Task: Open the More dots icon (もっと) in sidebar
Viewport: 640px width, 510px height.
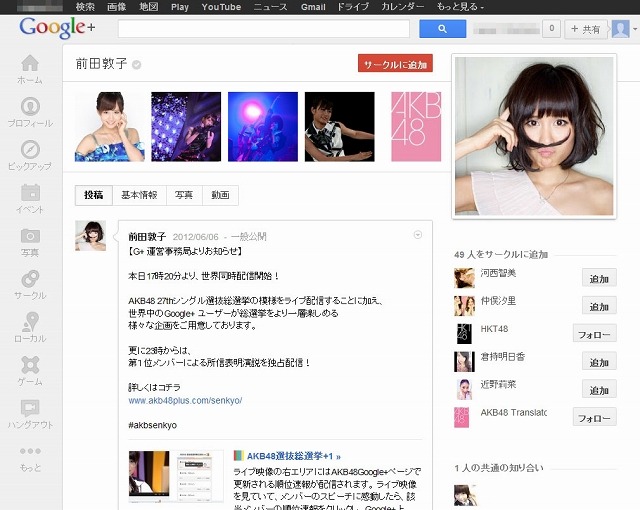Action: pos(30,451)
